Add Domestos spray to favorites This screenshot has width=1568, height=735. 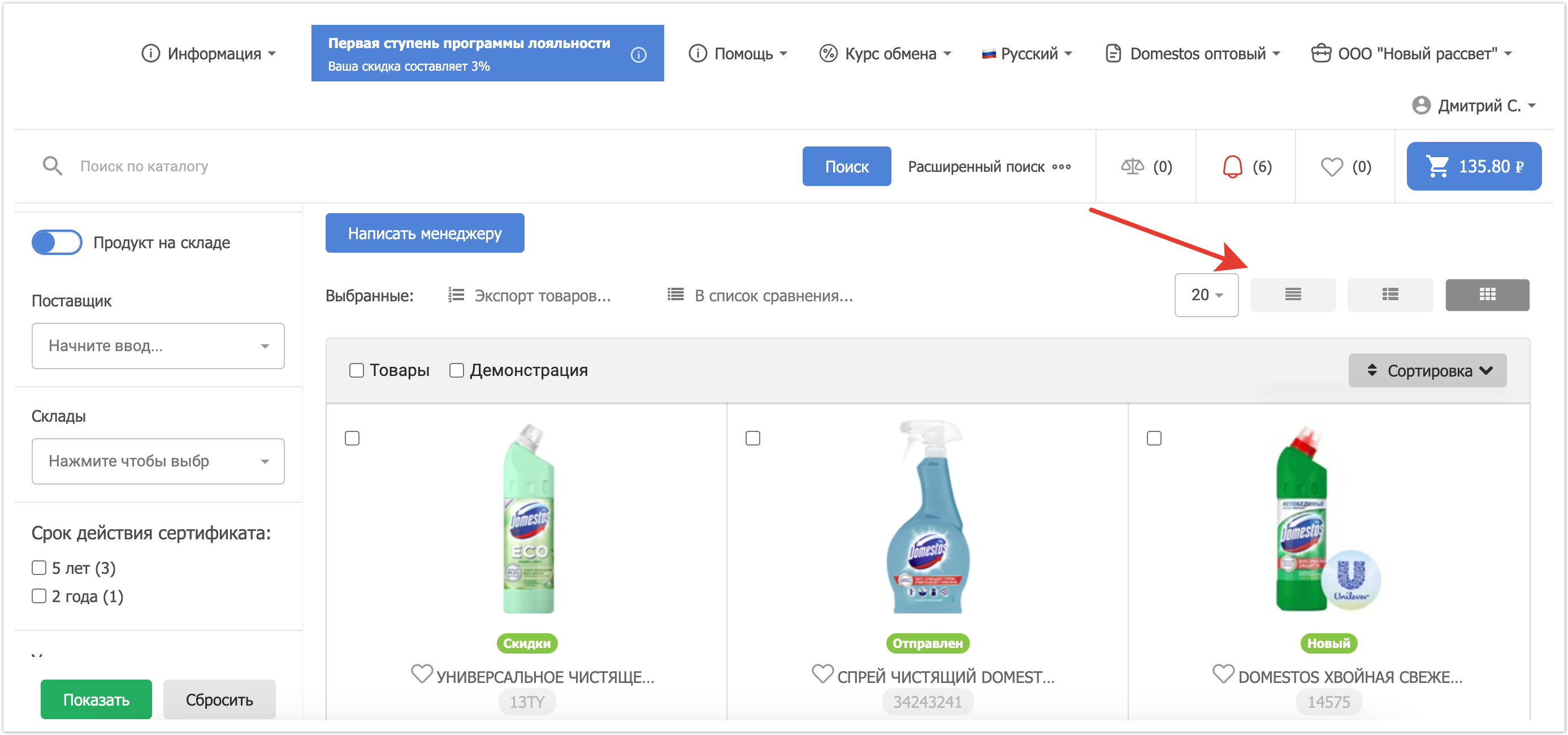tap(822, 673)
